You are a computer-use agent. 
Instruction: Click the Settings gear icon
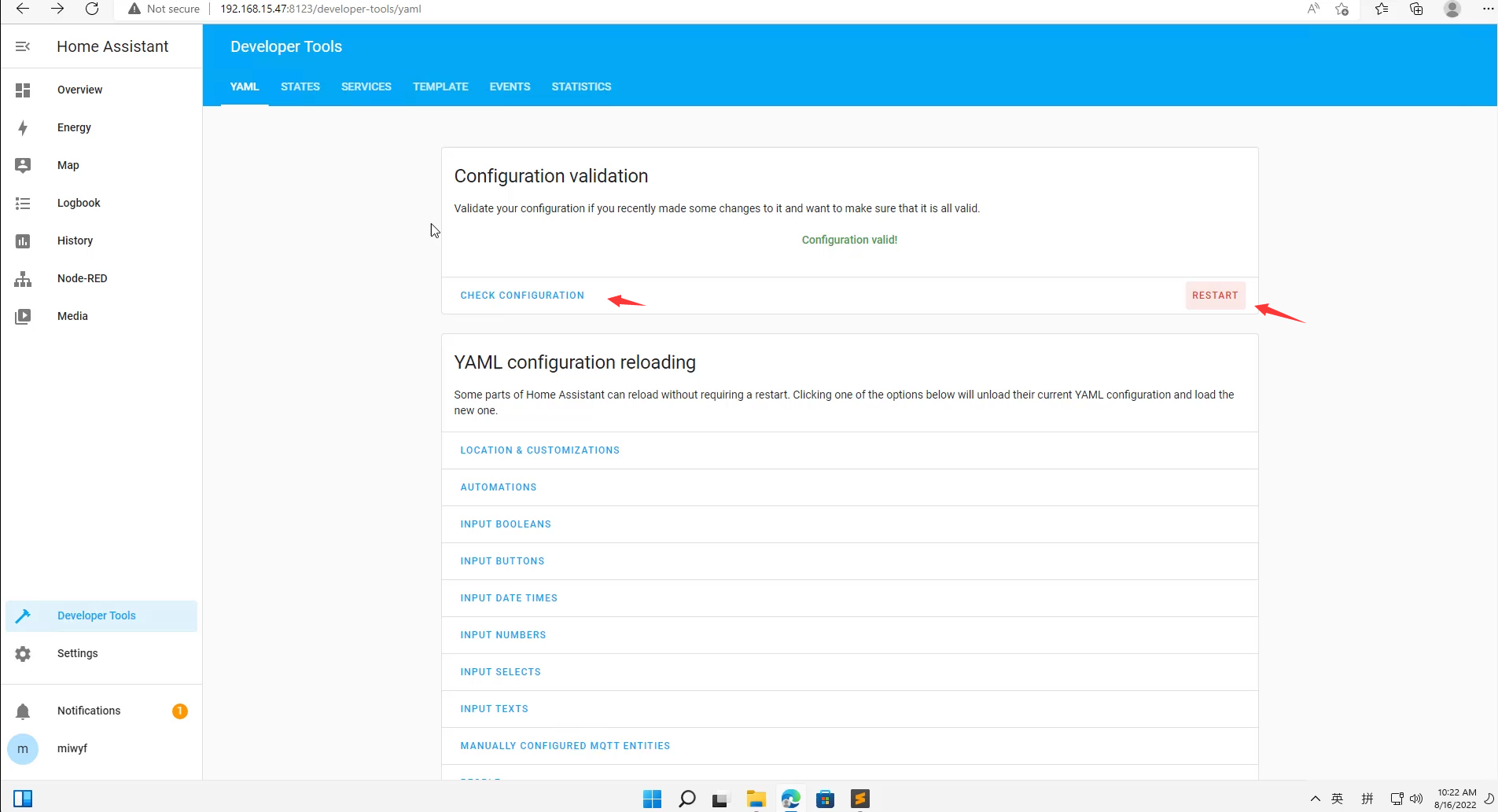[x=23, y=654]
